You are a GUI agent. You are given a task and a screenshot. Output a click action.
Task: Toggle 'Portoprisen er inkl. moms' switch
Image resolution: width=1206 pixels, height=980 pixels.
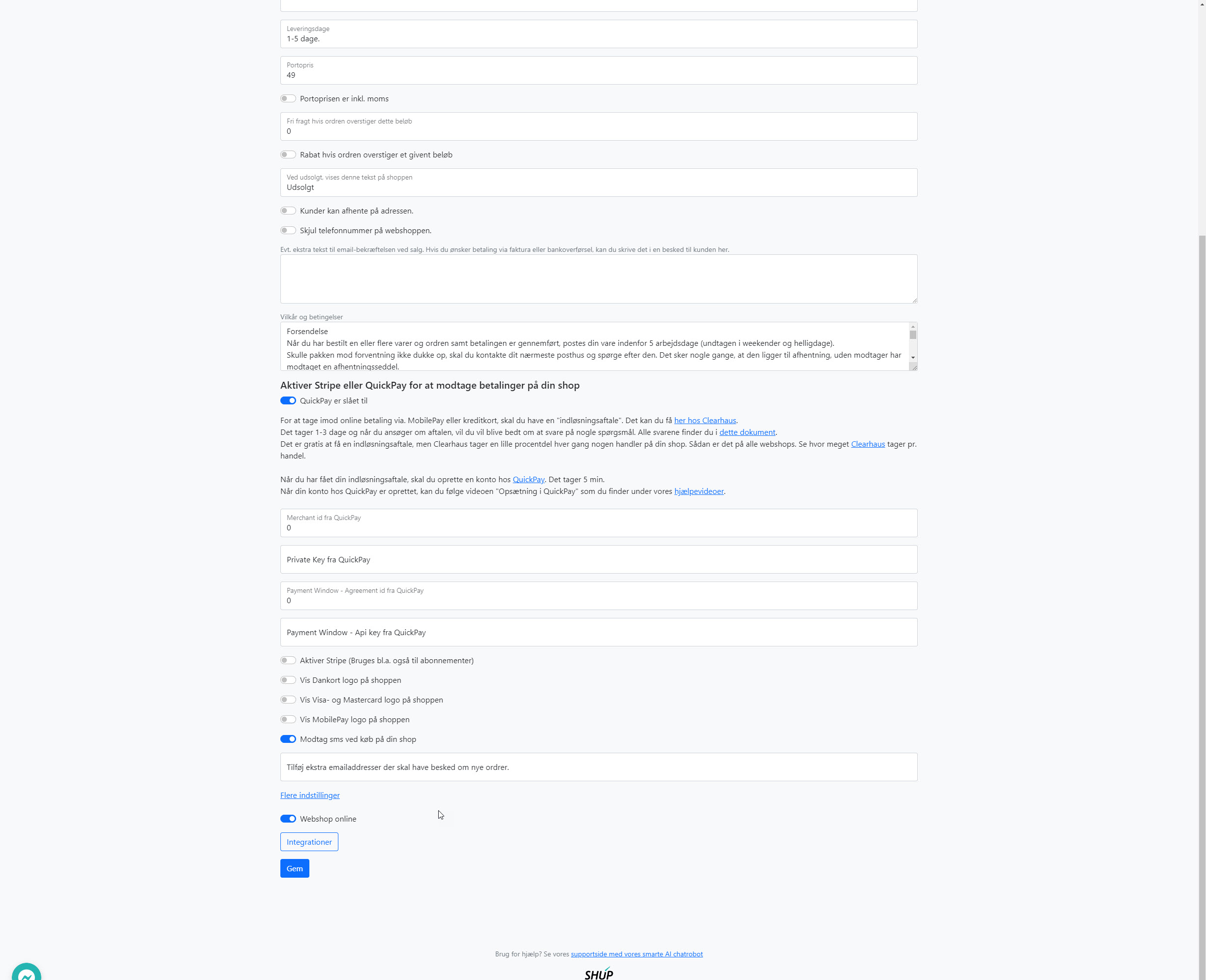[288, 99]
